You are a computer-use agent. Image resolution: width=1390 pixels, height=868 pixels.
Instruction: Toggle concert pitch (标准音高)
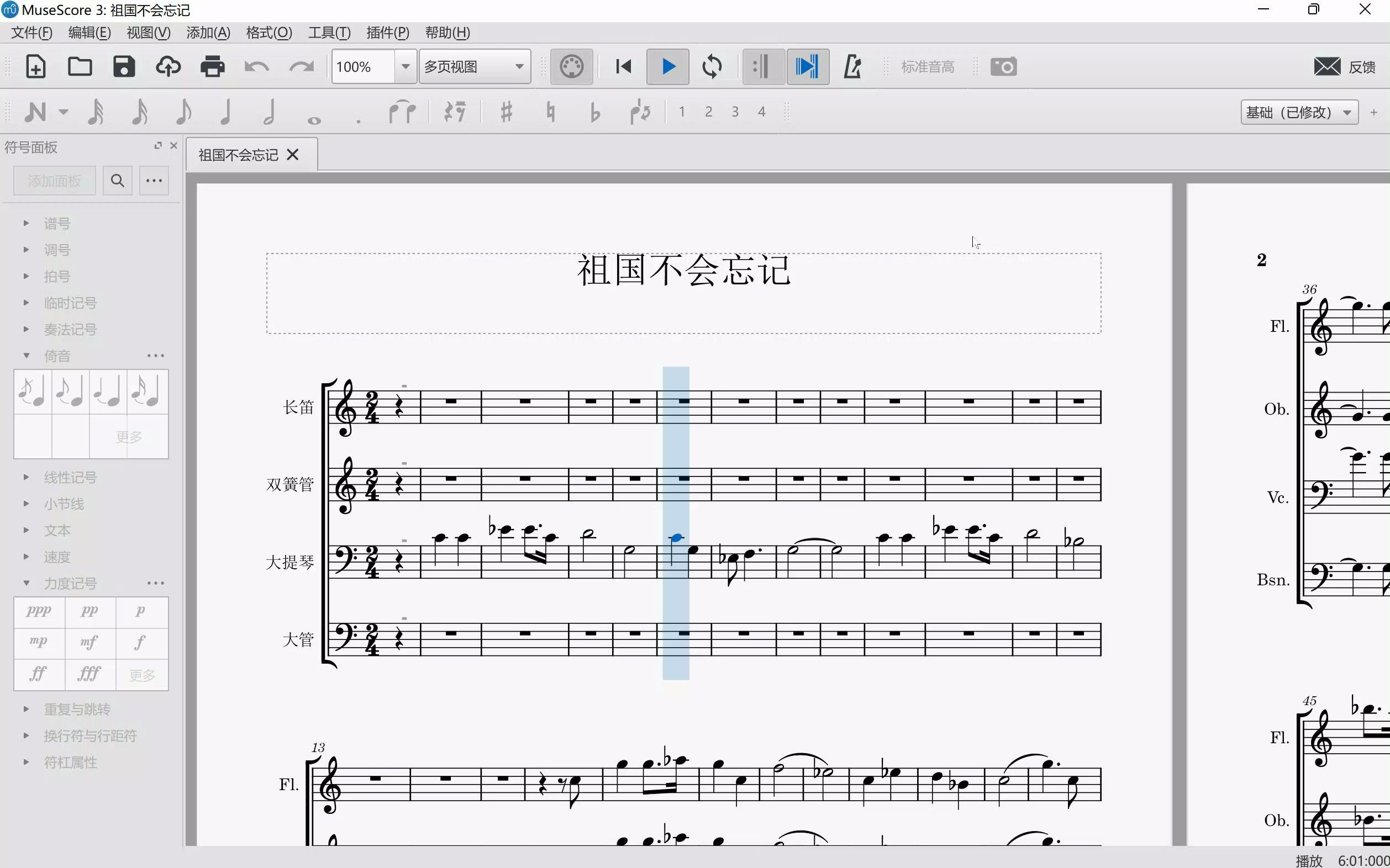[x=928, y=67]
